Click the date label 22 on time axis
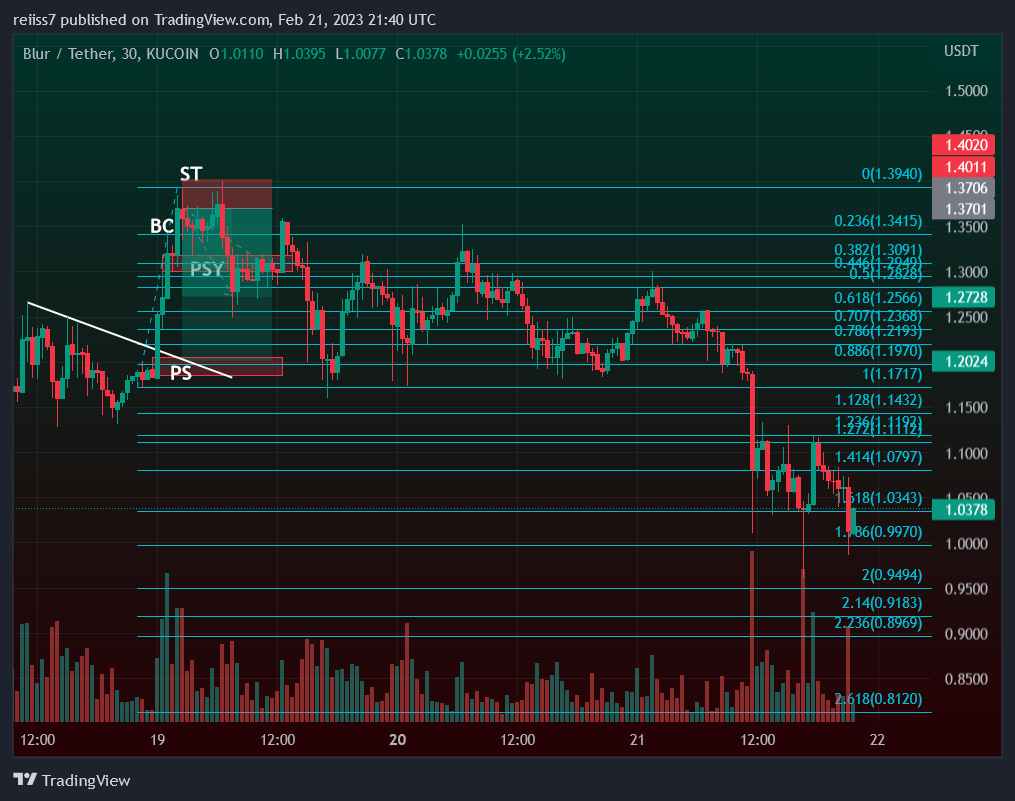The height and width of the screenshot is (801, 1015). click(x=877, y=739)
